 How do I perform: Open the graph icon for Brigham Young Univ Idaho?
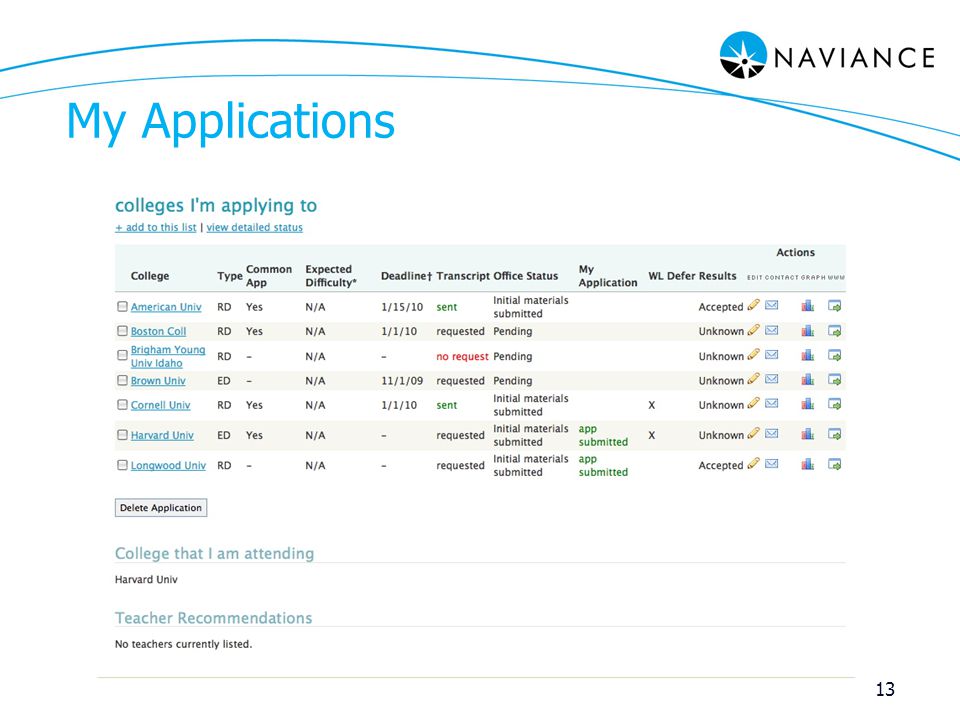[808, 354]
